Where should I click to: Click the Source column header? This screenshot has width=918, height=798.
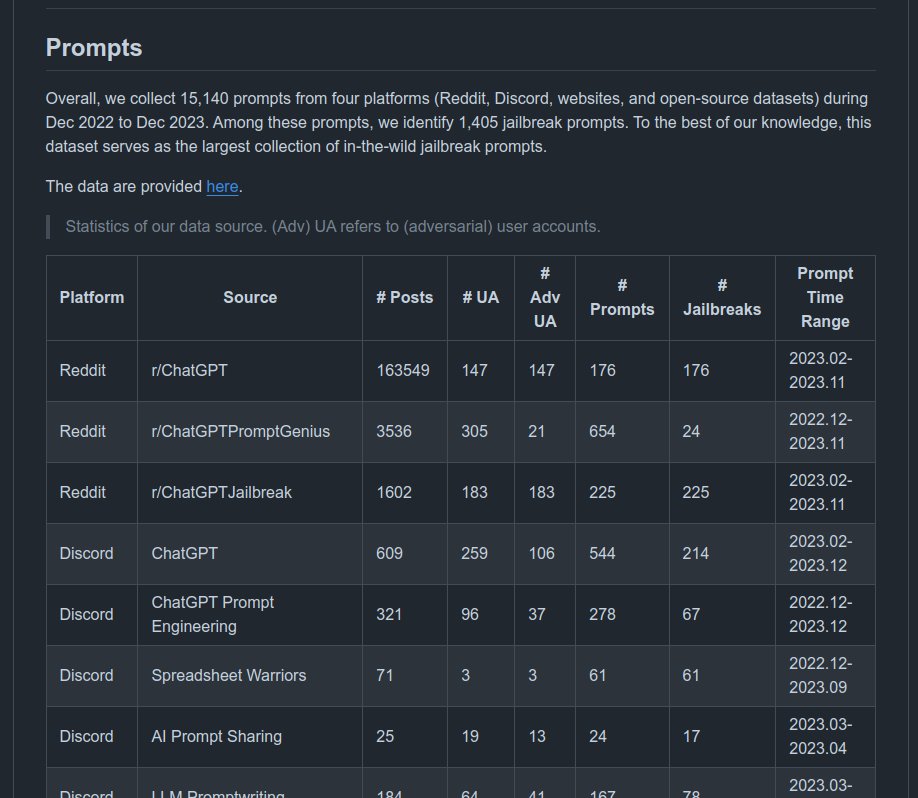pos(250,297)
